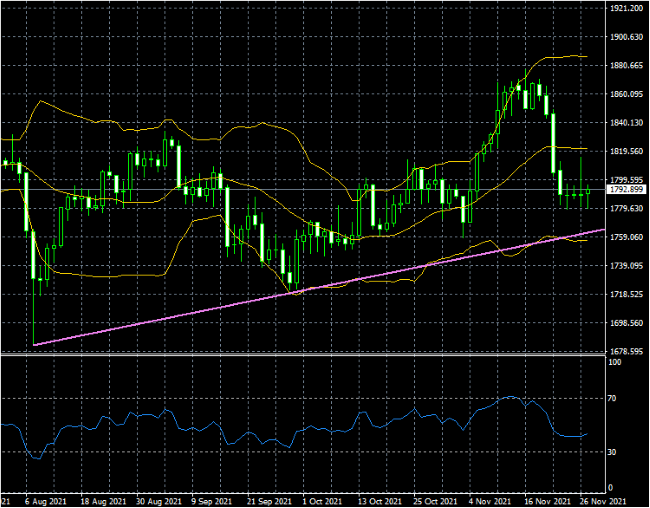Select the 1759.060 price axis label
Viewport: 650px width, 508px height.
(x=626, y=237)
